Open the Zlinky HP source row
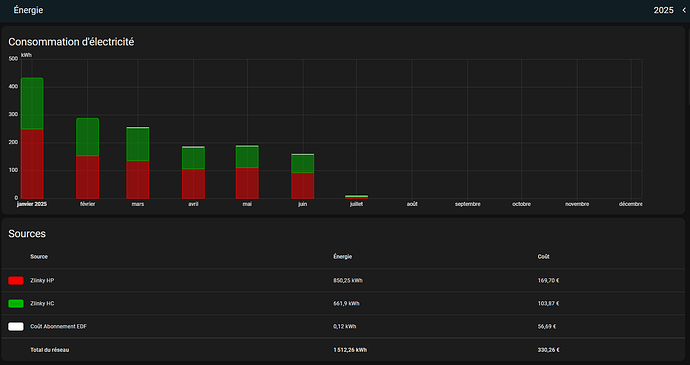Screen dimensions: 690x365 [343, 280]
